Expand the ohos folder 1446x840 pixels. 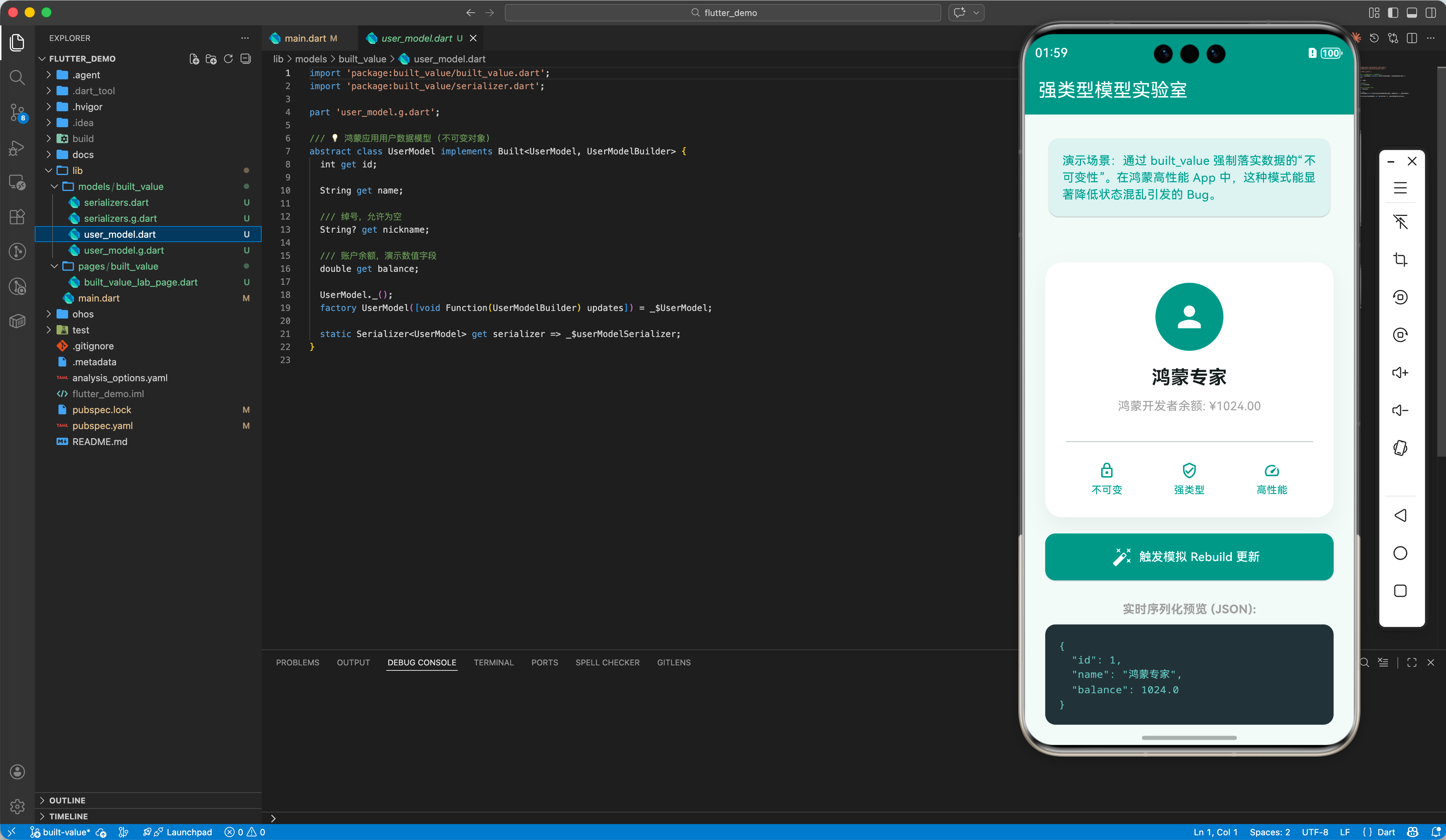83,314
